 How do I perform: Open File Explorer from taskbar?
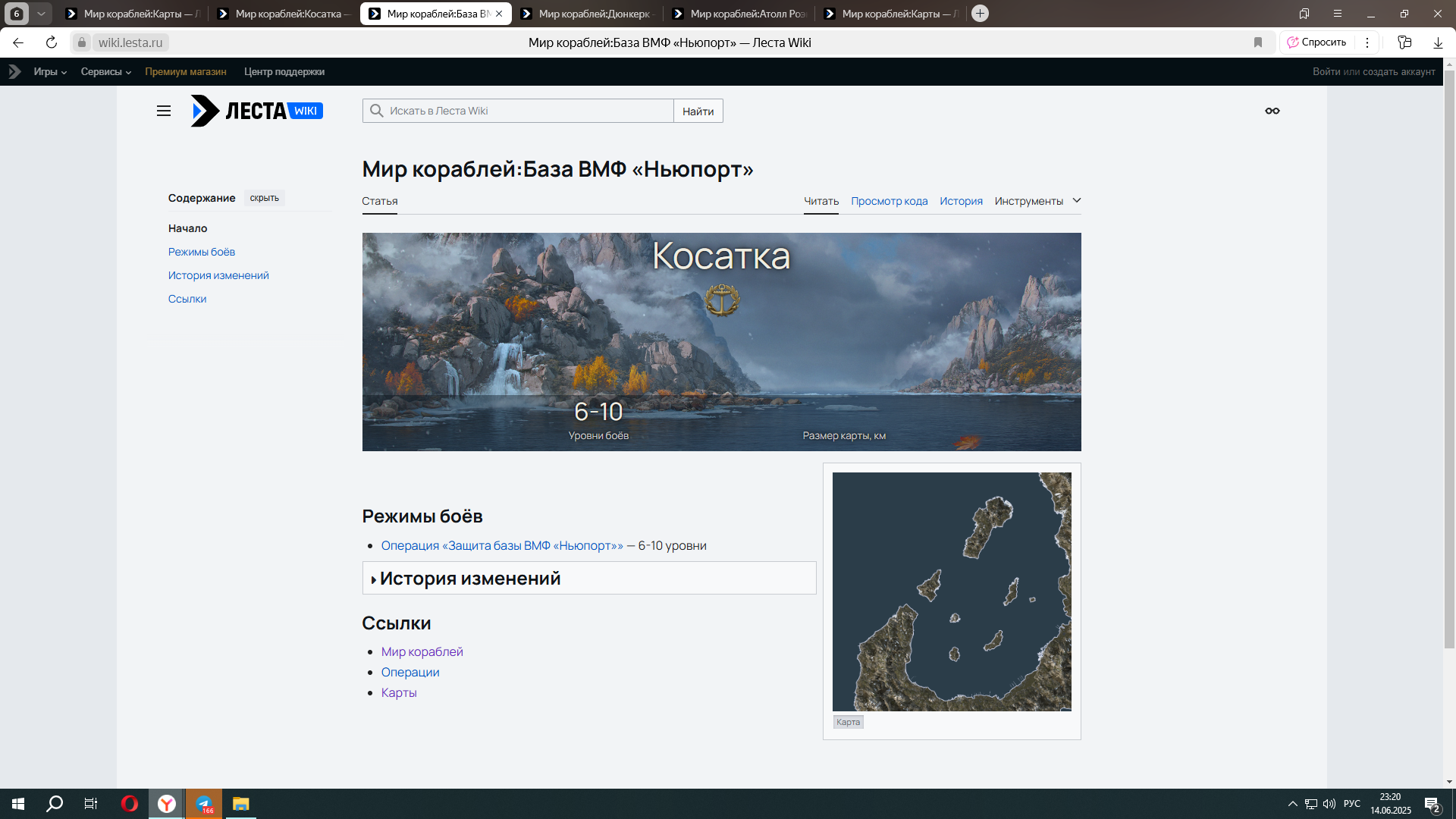tap(241, 804)
